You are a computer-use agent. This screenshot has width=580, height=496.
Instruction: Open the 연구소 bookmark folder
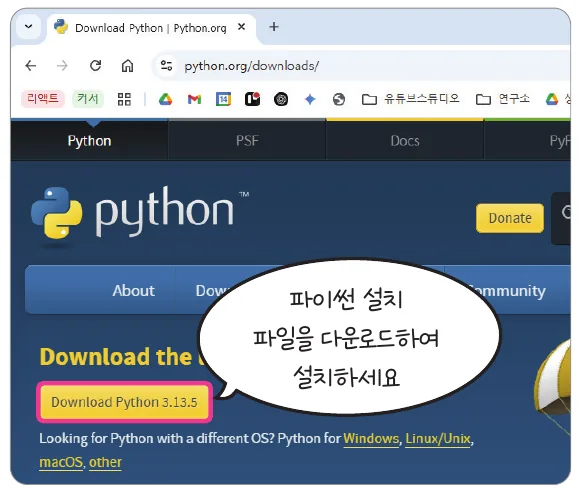[x=503, y=99]
